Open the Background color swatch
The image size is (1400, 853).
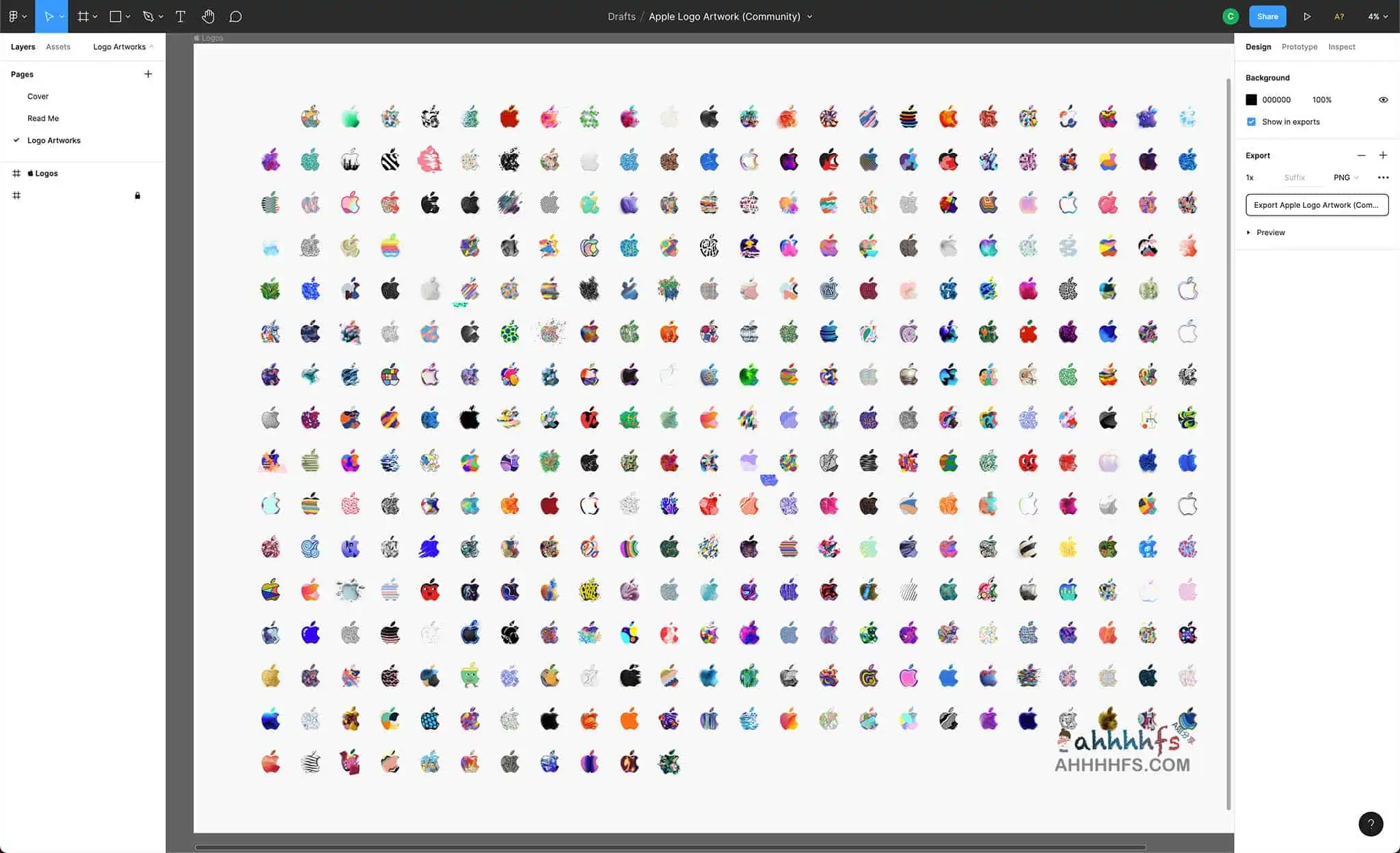1251,99
